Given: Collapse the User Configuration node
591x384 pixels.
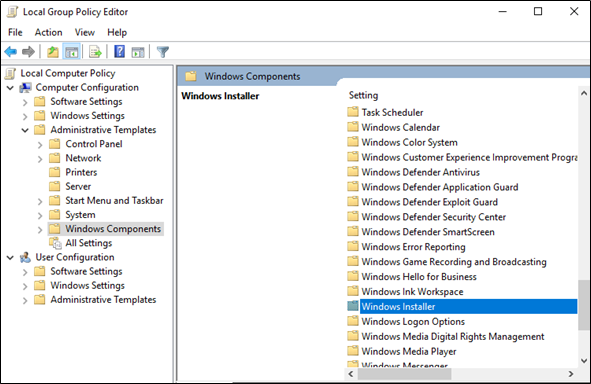Looking at the screenshot, I should coord(11,258).
